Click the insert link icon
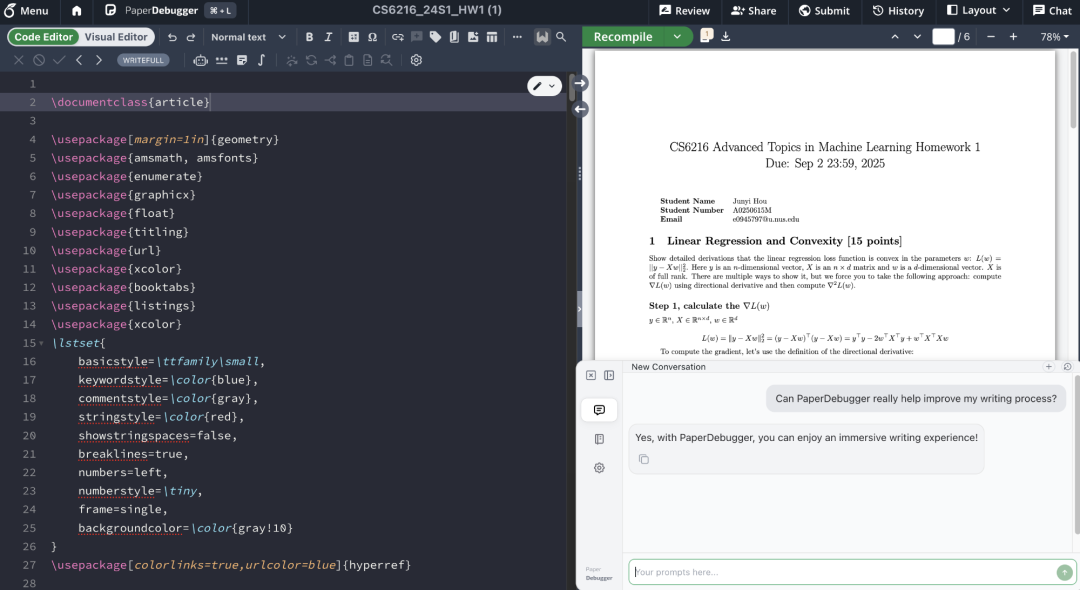Screen dimensions: 1080x590 click(397, 36)
